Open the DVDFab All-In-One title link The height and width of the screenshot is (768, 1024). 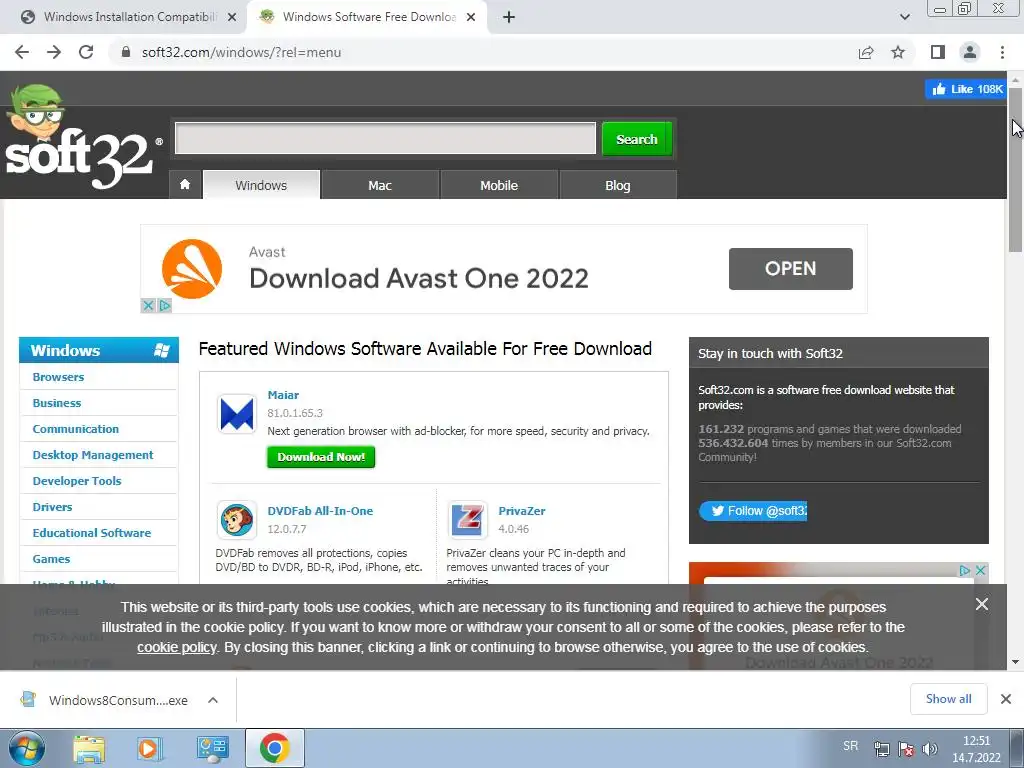coord(320,511)
